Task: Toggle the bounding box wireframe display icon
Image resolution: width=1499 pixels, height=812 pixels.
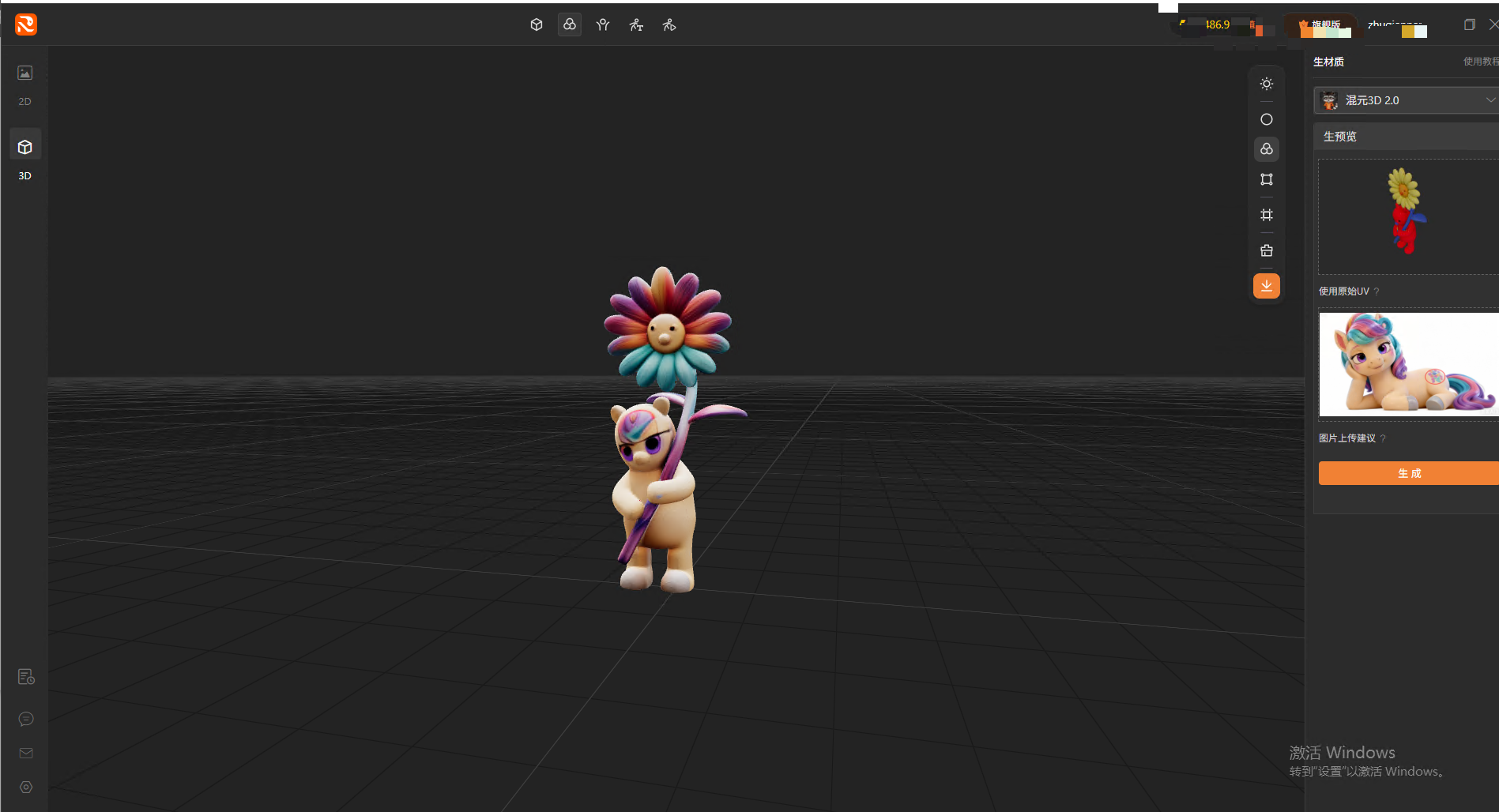Action: coord(1266,179)
